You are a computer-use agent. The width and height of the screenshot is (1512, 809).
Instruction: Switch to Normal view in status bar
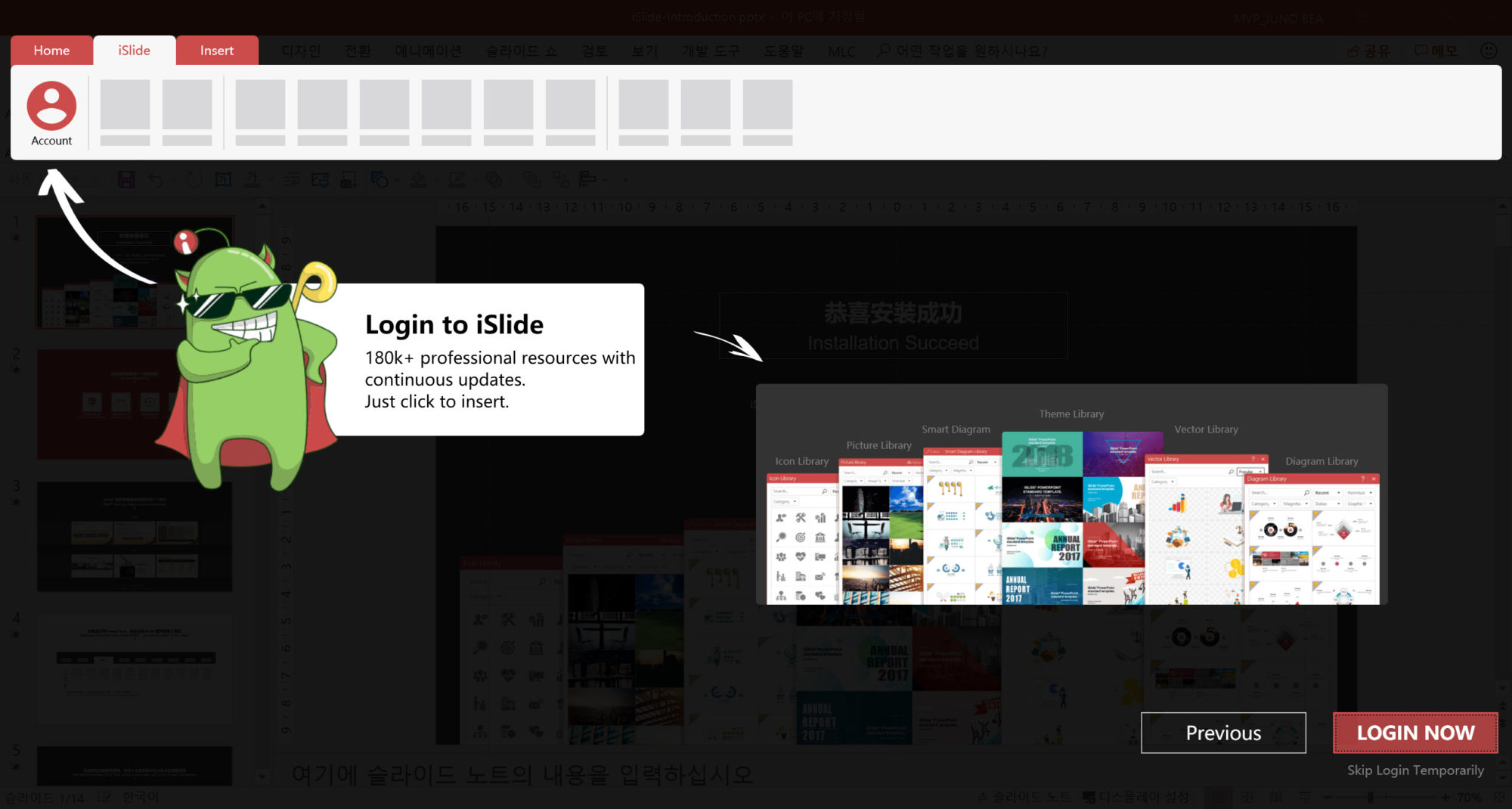[x=1218, y=797]
